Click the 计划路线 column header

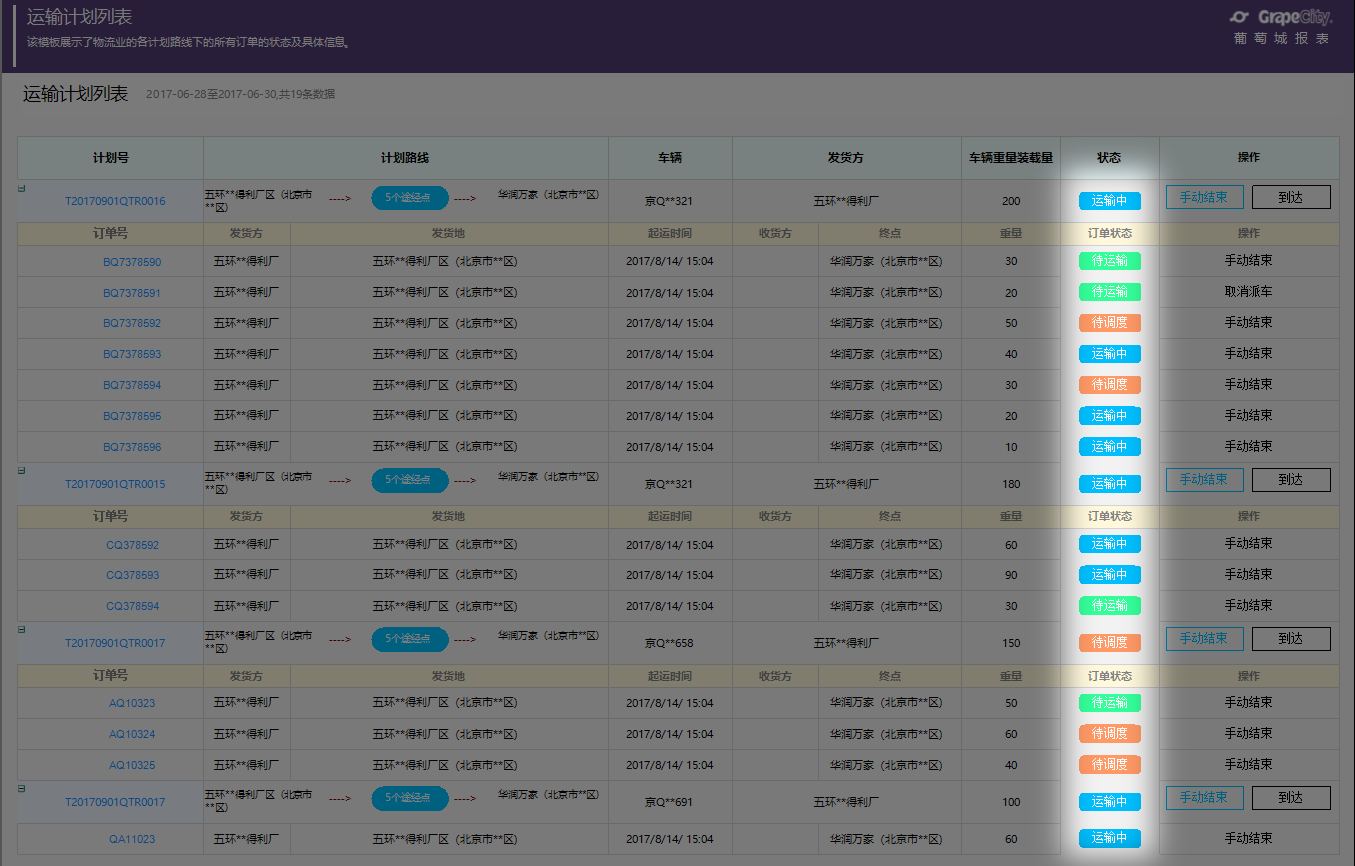point(405,158)
